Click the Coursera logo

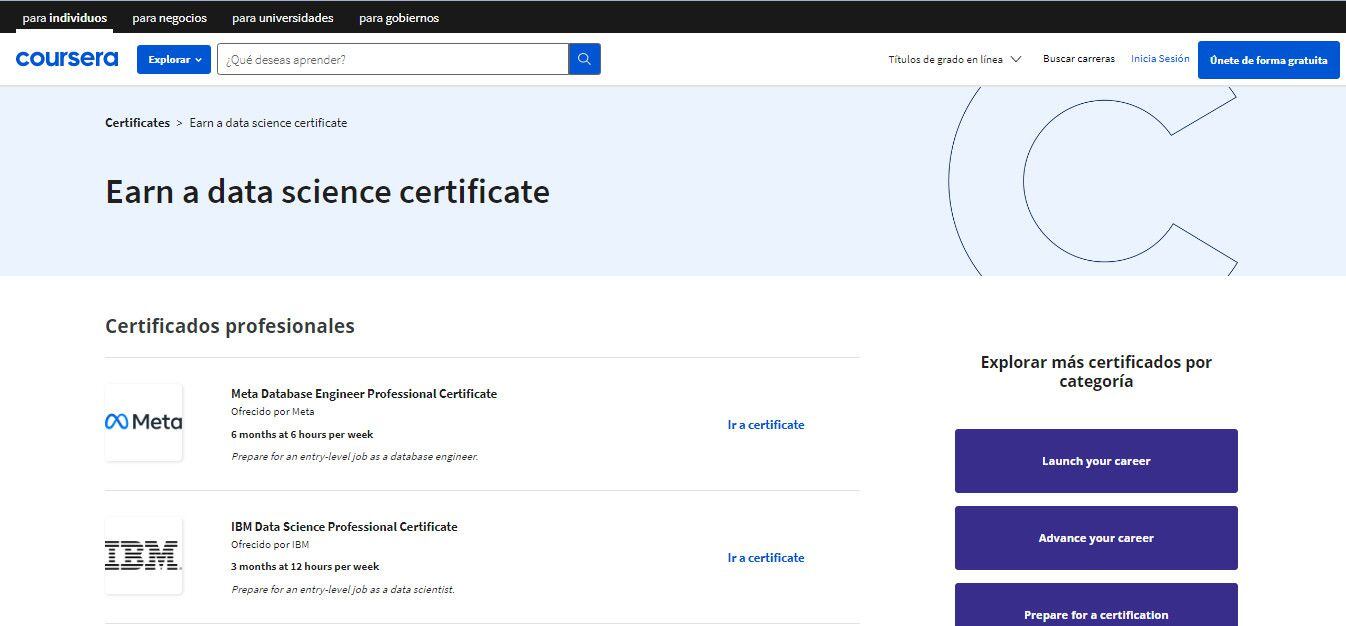coord(67,59)
